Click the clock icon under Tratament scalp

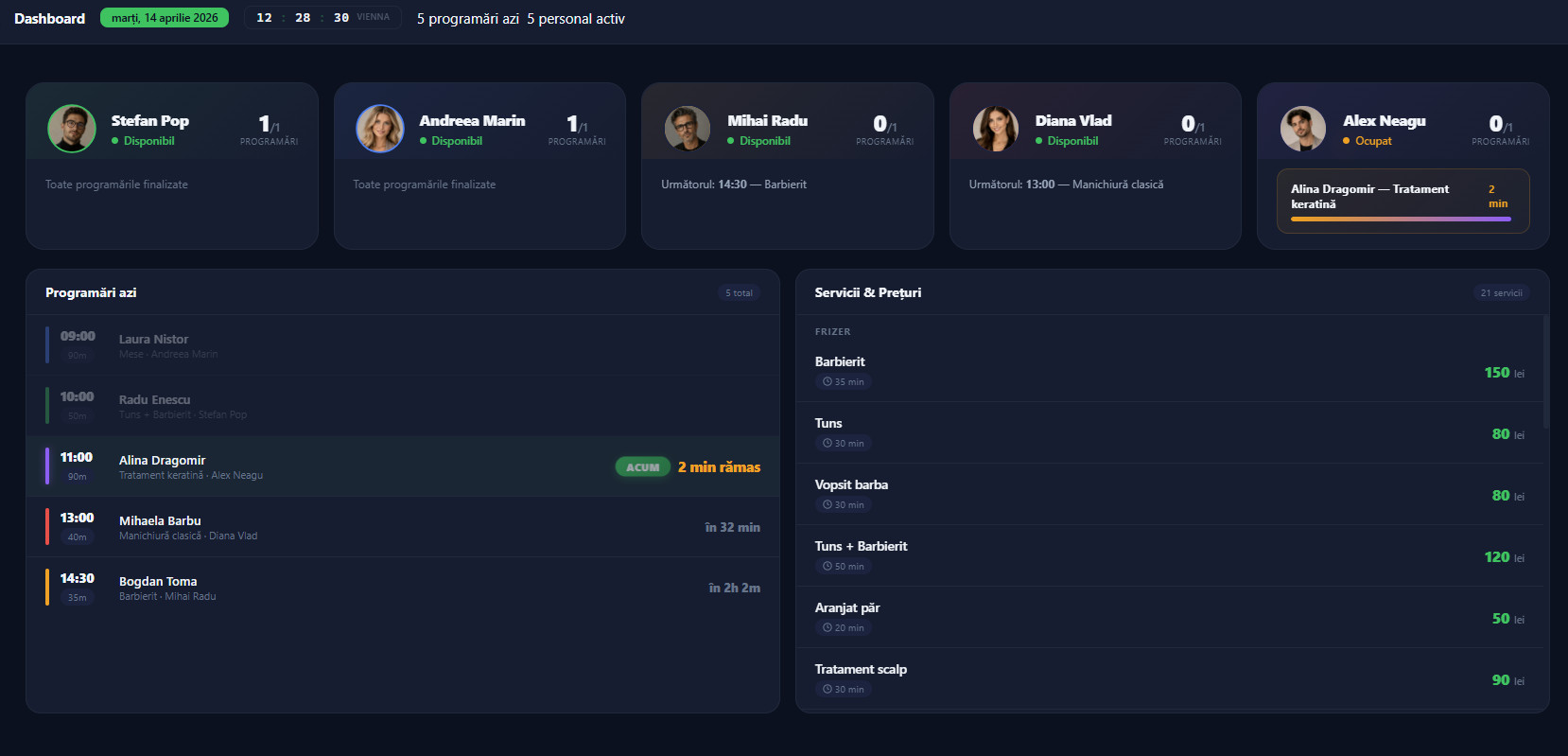[x=828, y=690]
